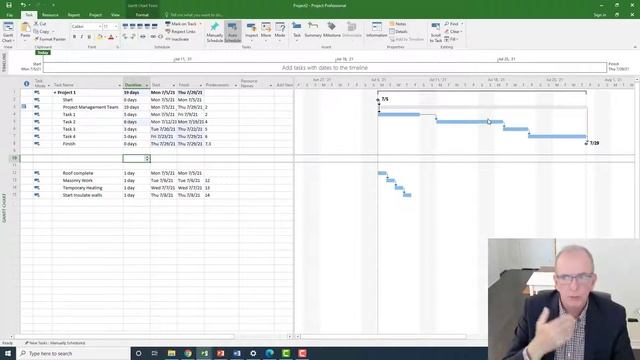640x360 pixels.
Task: Click Copy in the Clipboard group
Action: (42, 31)
